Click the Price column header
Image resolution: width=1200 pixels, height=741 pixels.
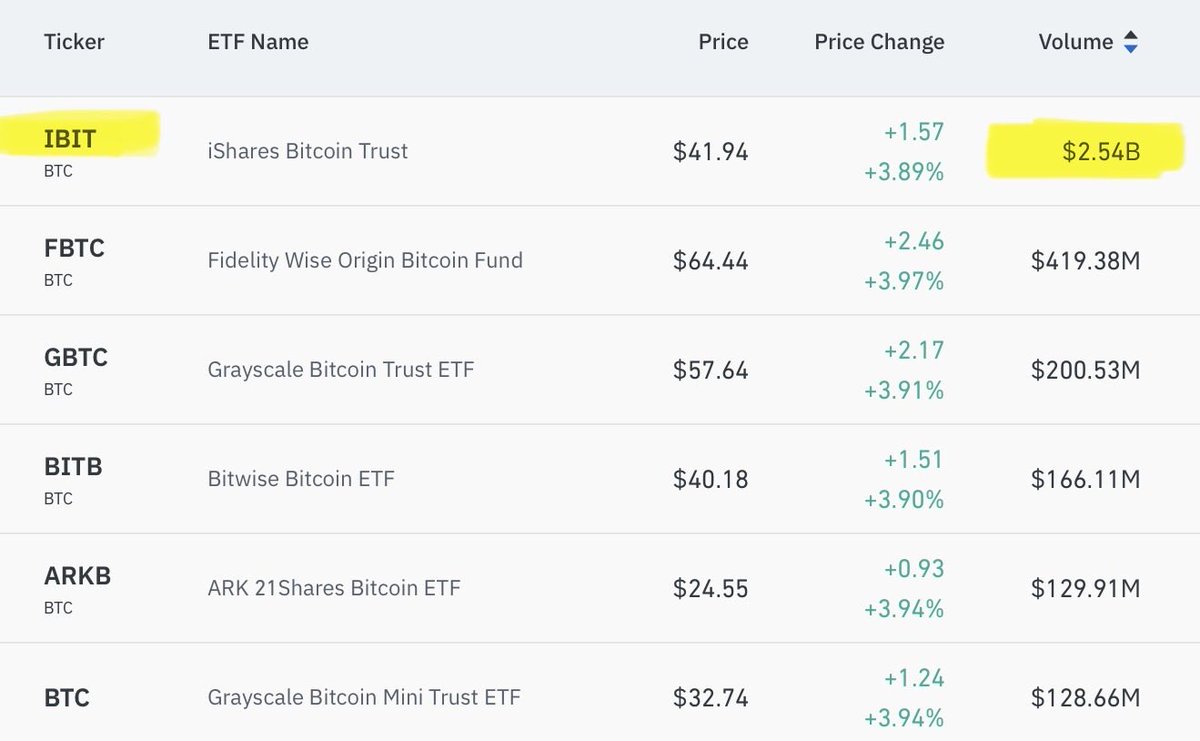coord(723,42)
